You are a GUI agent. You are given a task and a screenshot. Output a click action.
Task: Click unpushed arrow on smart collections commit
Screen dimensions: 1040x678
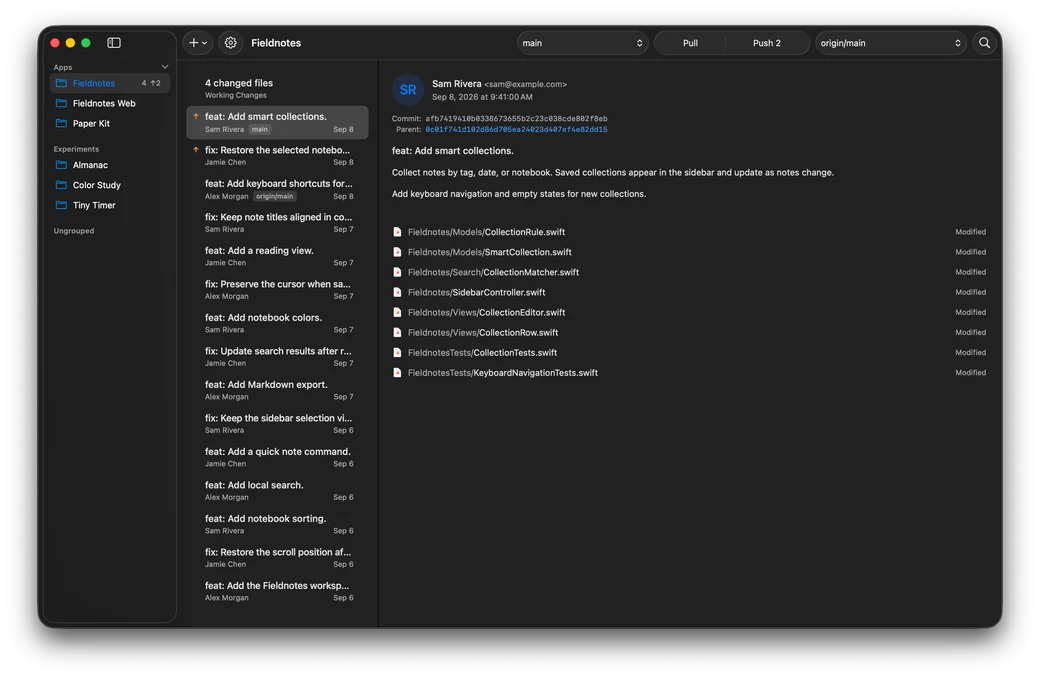tap(196, 116)
